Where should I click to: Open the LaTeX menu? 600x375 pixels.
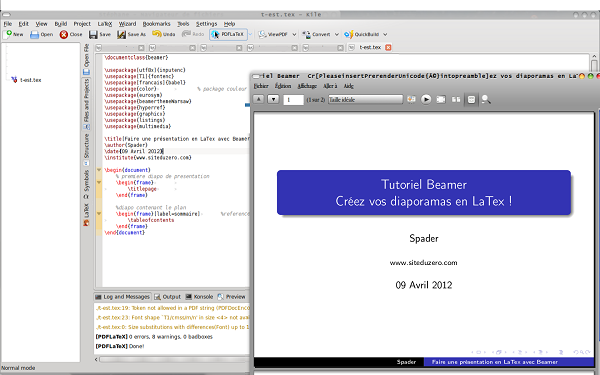(104, 24)
